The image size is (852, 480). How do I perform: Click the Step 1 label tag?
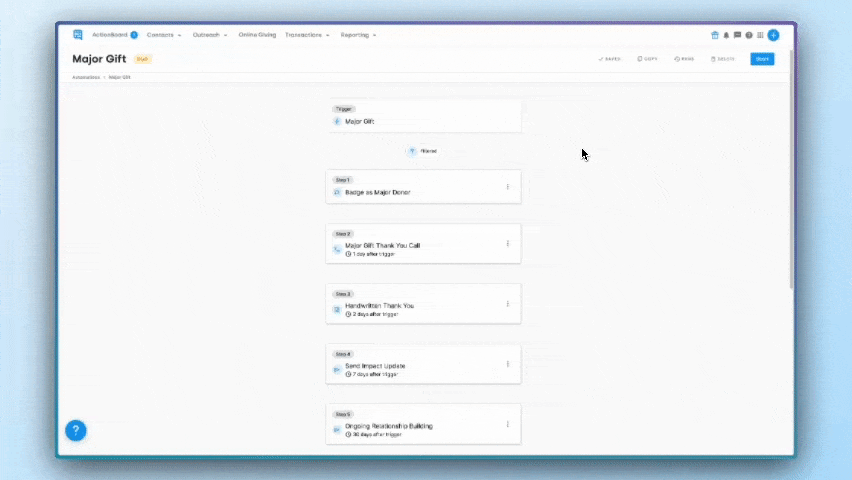click(x=343, y=180)
